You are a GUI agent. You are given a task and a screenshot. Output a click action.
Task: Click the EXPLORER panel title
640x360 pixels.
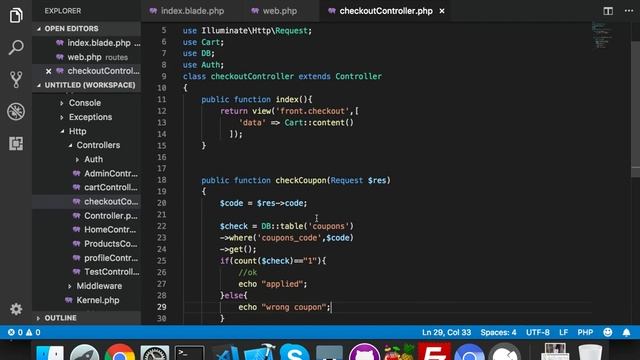[63, 11]
